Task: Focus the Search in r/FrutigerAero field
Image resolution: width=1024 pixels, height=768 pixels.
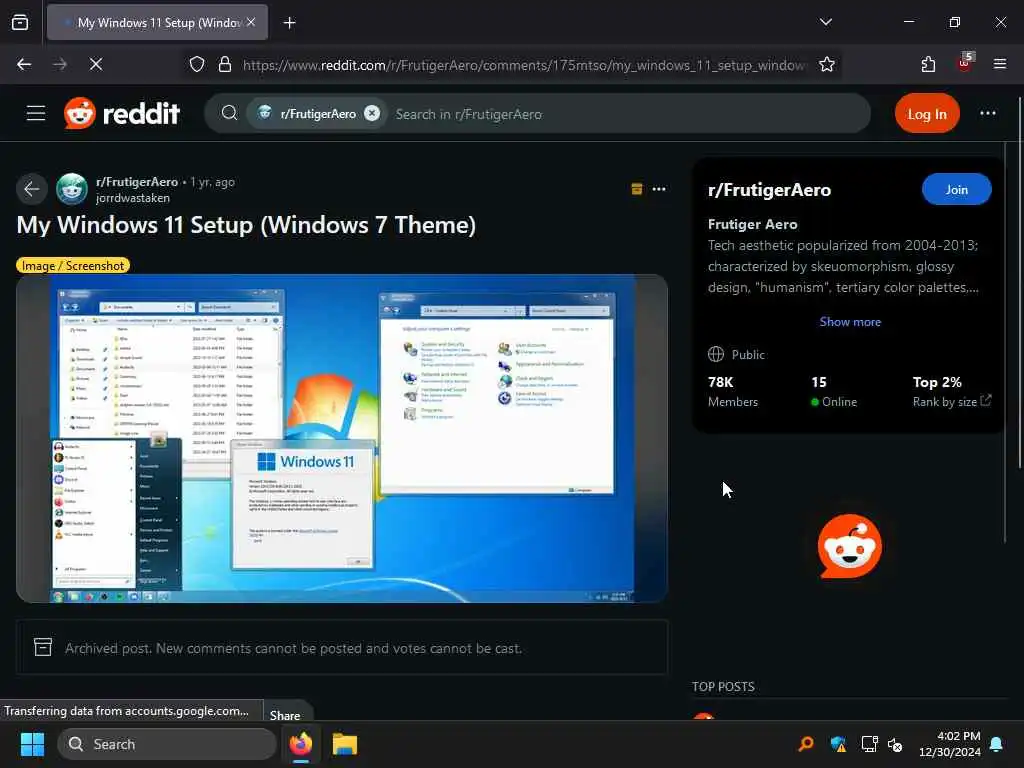Action: [627, 114]
